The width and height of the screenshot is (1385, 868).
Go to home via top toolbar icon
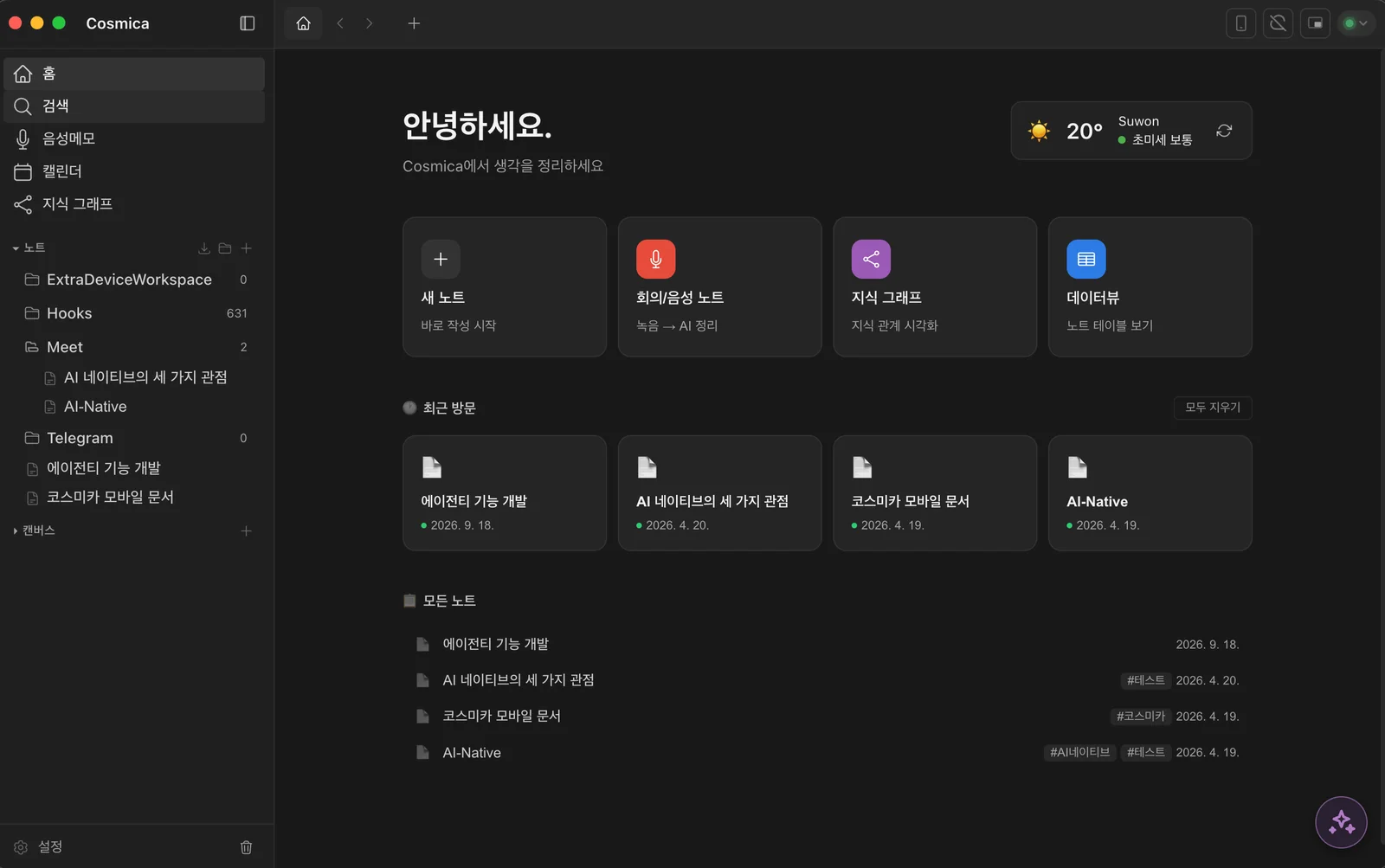coord(303,23)
